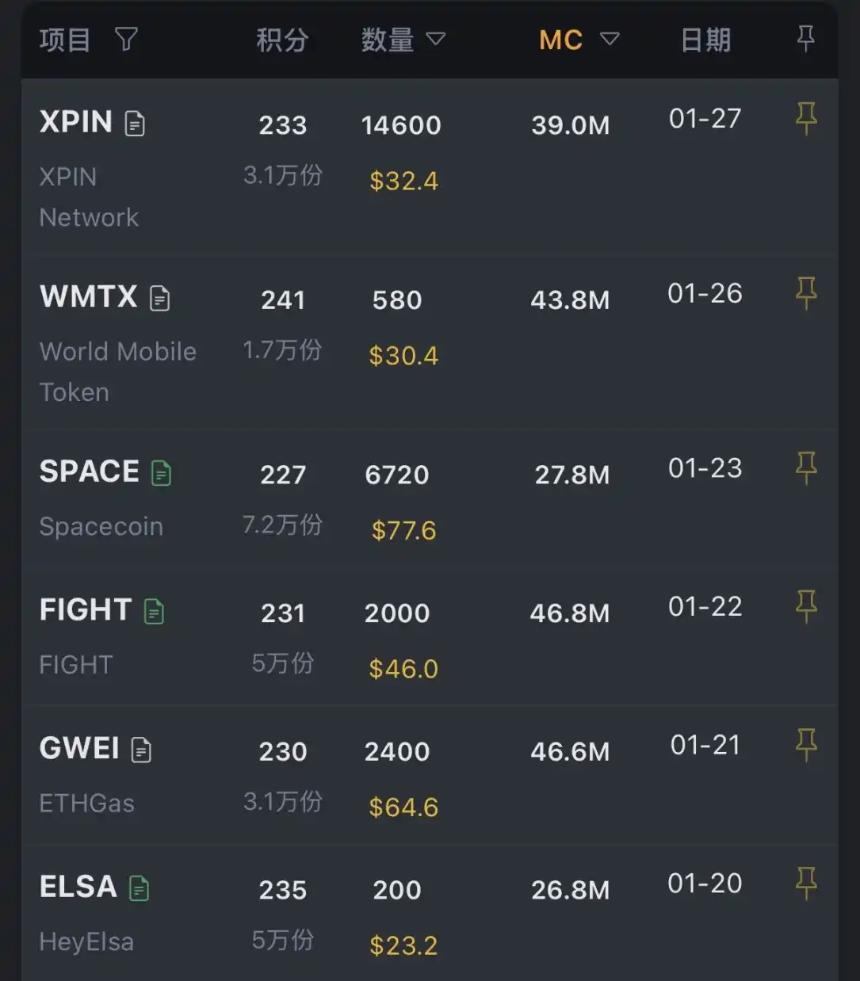Screen dimensions: 860x981
Task: Open the XPIN project entry
Action: coord(78,122)
